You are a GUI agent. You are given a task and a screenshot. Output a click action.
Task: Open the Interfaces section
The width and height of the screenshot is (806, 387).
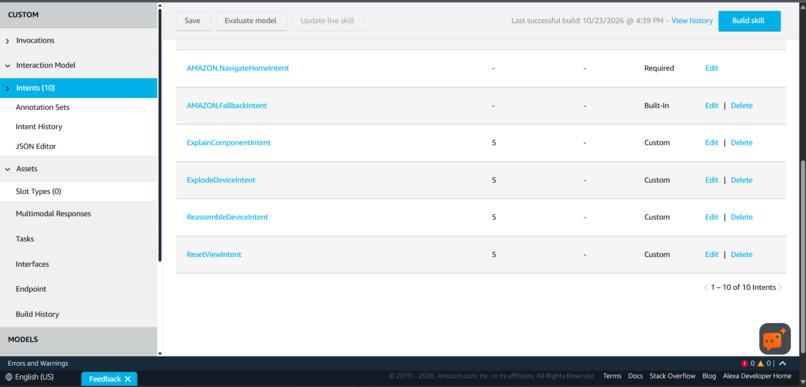(x=32, y=264)
